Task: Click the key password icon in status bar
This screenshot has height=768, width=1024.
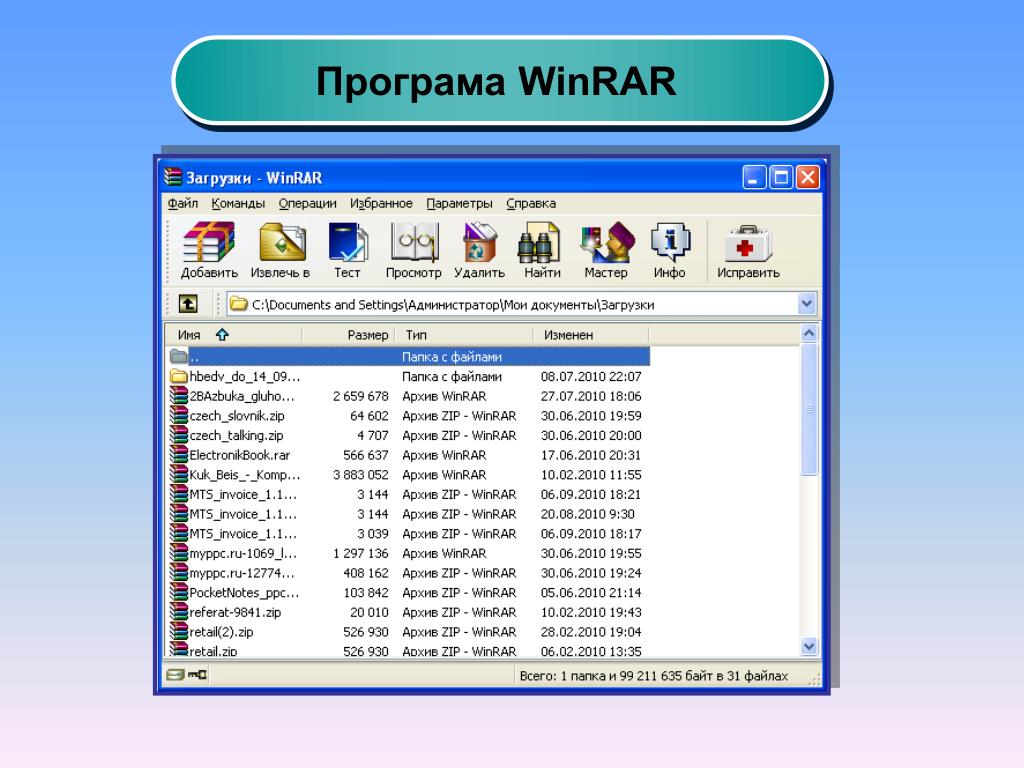Action: [x=197, y=675]
